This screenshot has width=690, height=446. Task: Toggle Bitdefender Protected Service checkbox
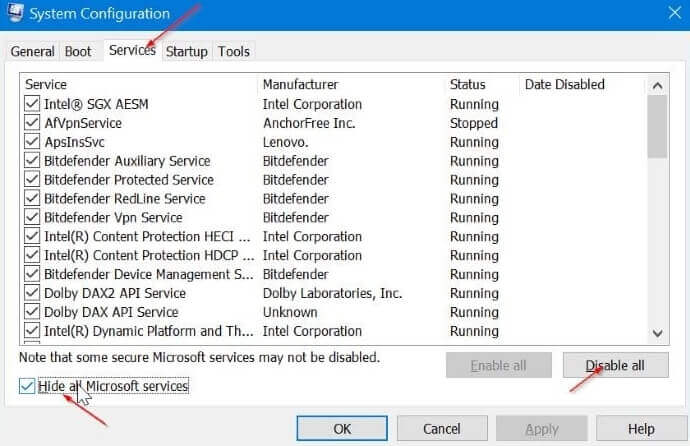coord(32,179)
